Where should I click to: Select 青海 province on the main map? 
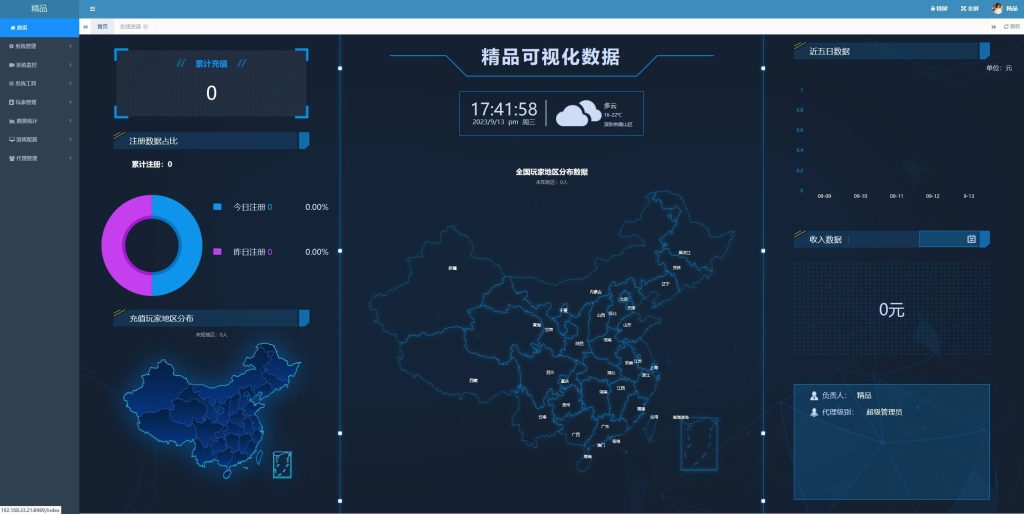point(537,325)
